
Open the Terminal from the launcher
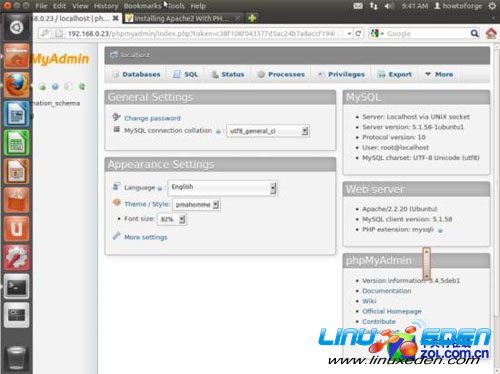(x=16, y=286)
